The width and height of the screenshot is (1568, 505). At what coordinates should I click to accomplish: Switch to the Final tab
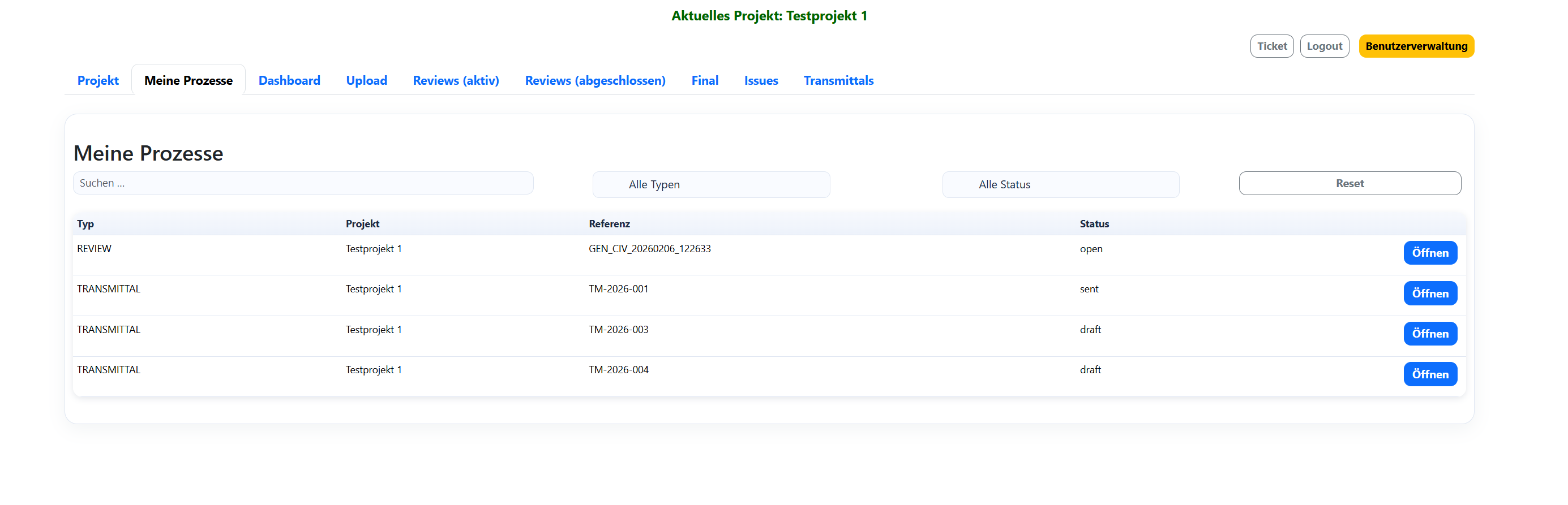pyautogui.click(x=704, y=80)
